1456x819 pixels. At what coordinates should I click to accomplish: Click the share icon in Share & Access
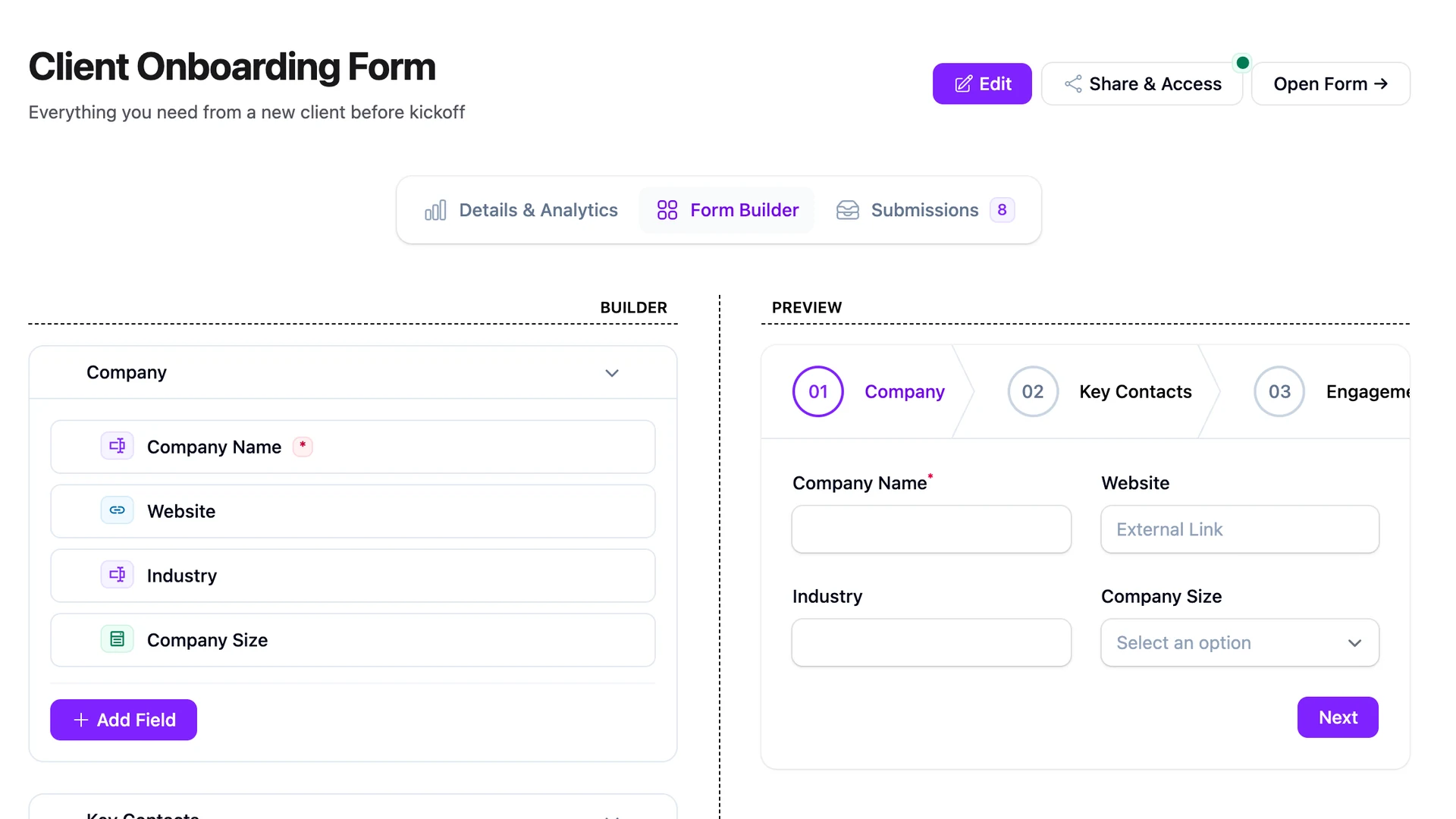tap(1073, 84)
